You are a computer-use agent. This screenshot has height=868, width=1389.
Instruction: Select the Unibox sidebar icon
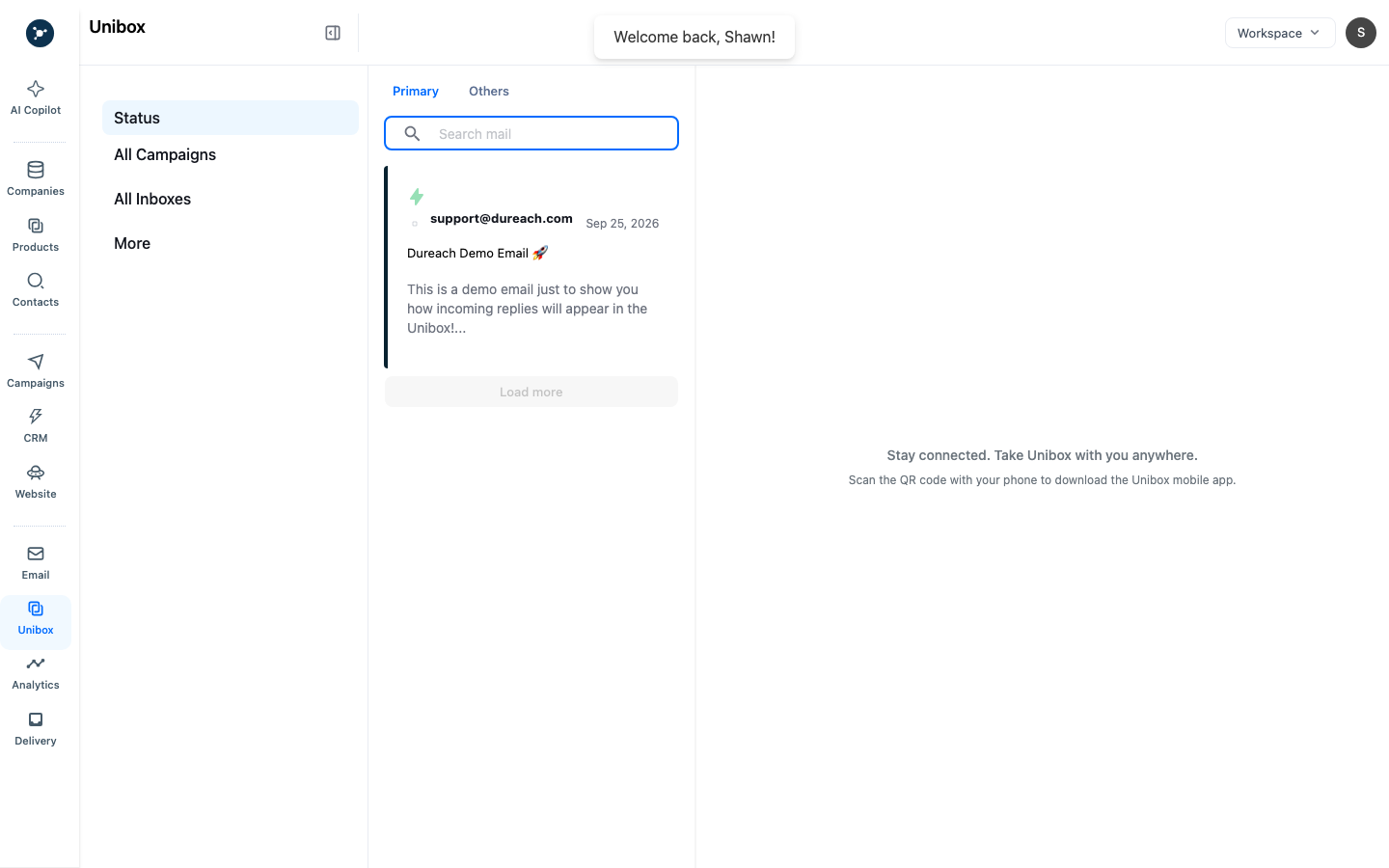point(36,609)
